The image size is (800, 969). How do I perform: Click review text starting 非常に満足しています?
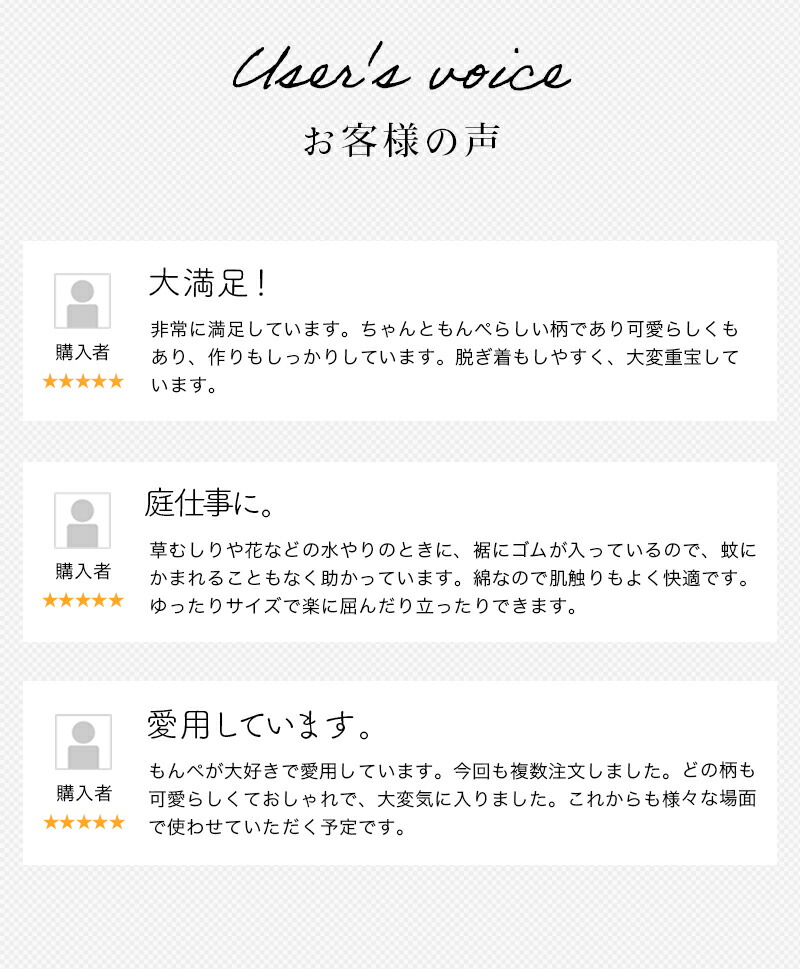(445, 357)
